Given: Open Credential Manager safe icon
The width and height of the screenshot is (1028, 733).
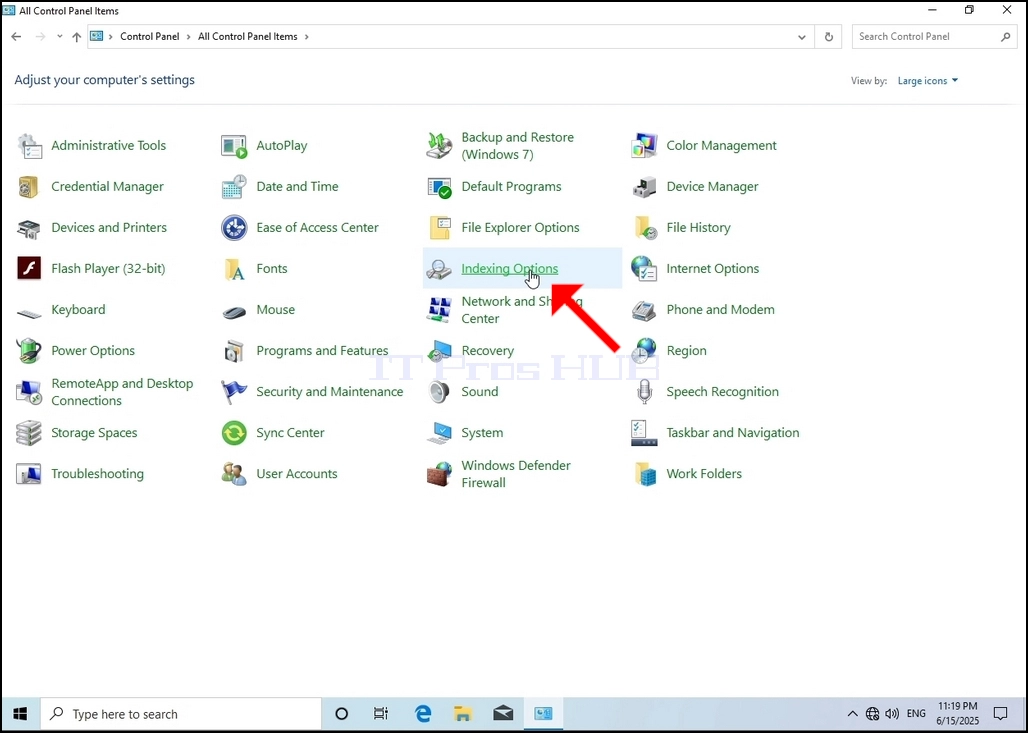Looking at the screenshot, I should pos(30,187).
